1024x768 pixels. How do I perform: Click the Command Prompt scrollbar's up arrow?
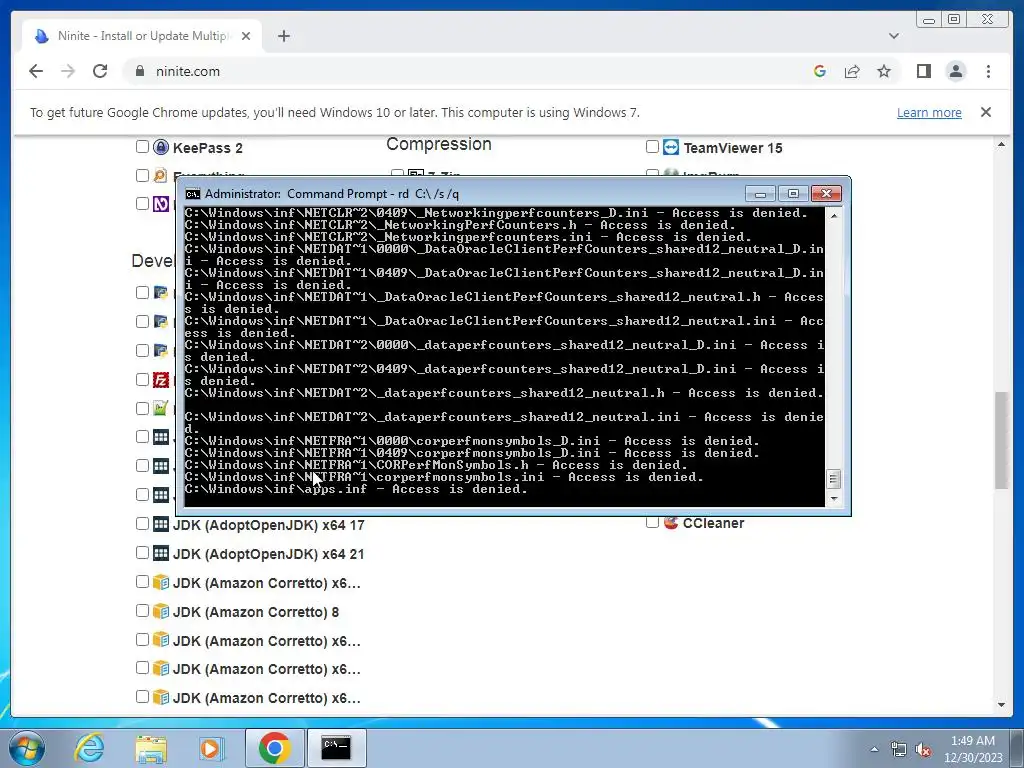click(x=833, y=215)
